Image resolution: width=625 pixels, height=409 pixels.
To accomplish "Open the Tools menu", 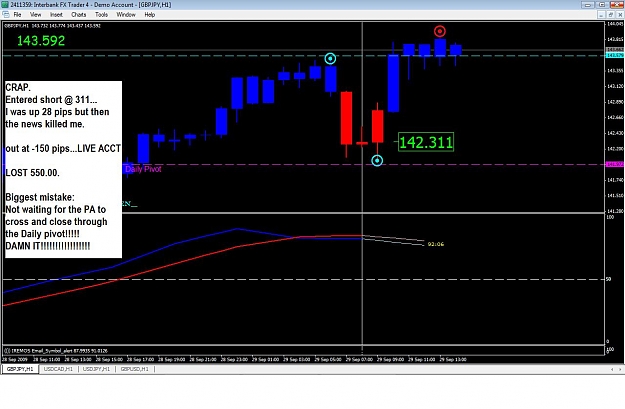I will click(x=101, y=15).
